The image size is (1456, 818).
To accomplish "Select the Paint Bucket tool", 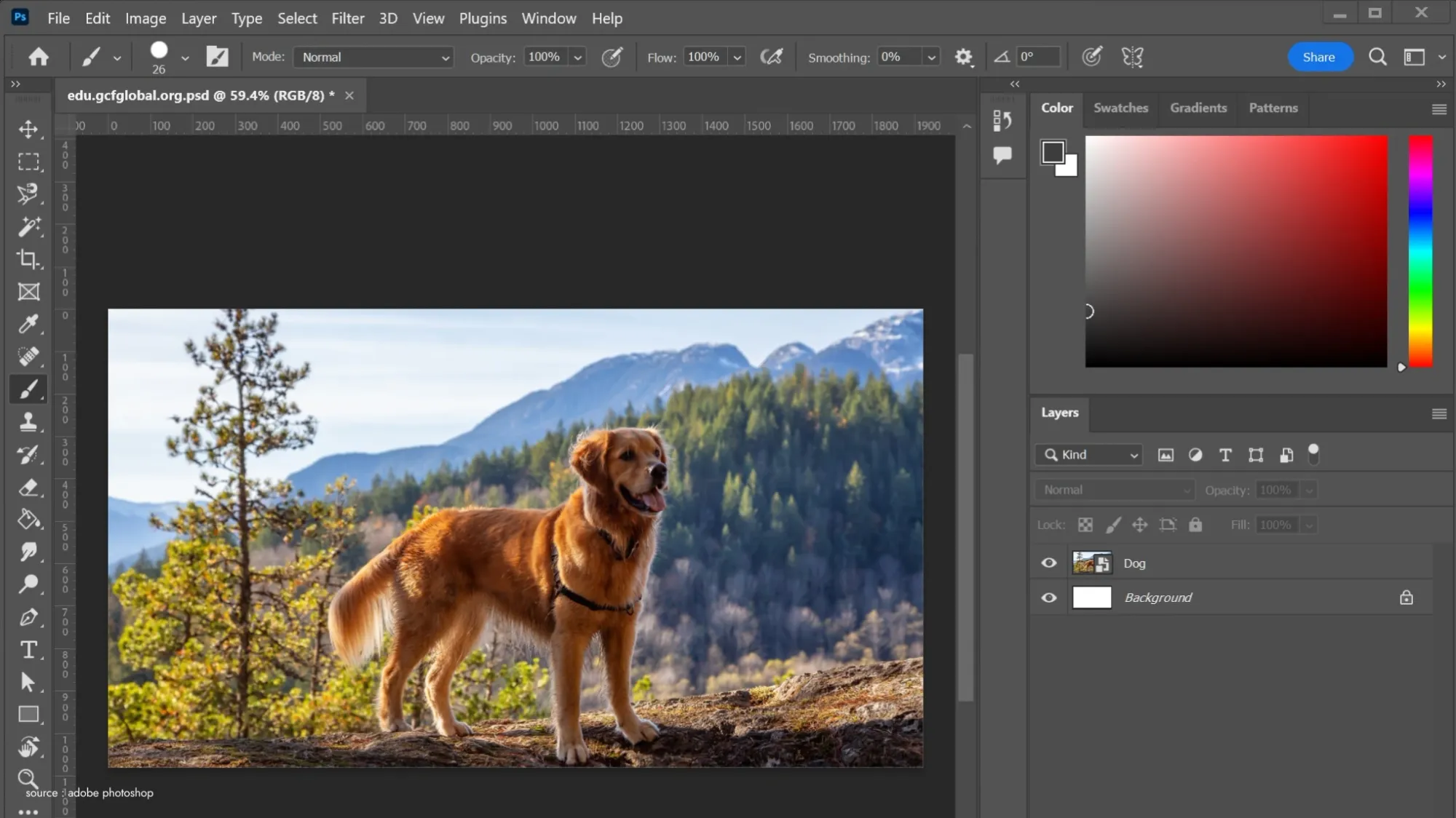I will 28,520.
